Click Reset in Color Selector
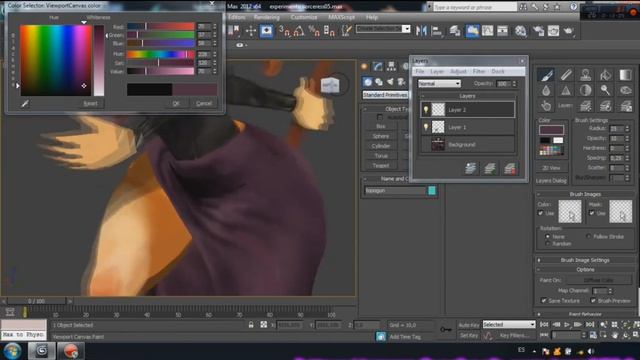Viewport: 640px width, 360px height. click(90, 104)
